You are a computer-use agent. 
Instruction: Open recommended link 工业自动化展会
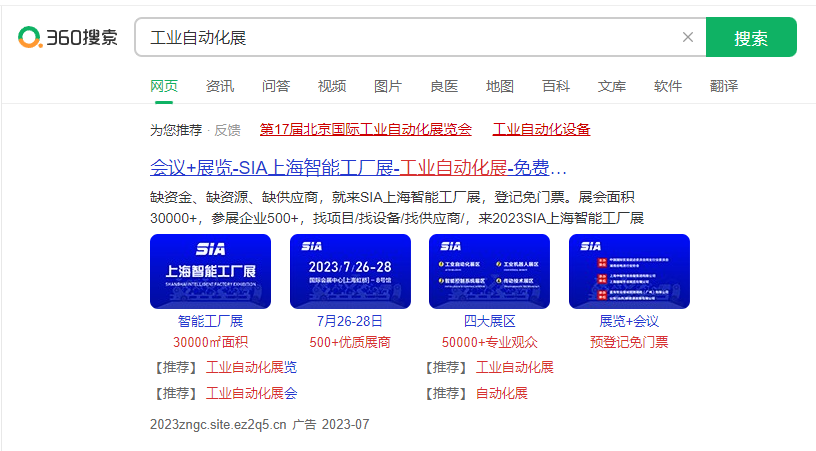pos(251,393)
